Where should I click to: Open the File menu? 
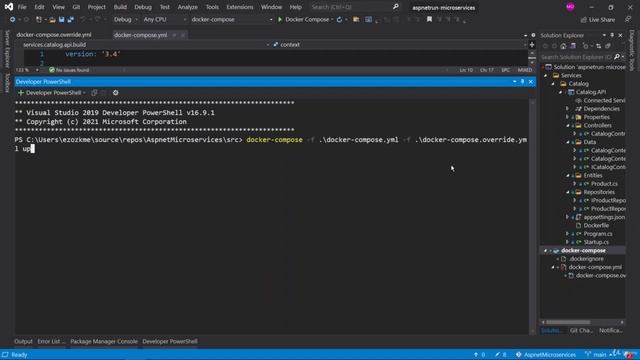coord(22,7)
